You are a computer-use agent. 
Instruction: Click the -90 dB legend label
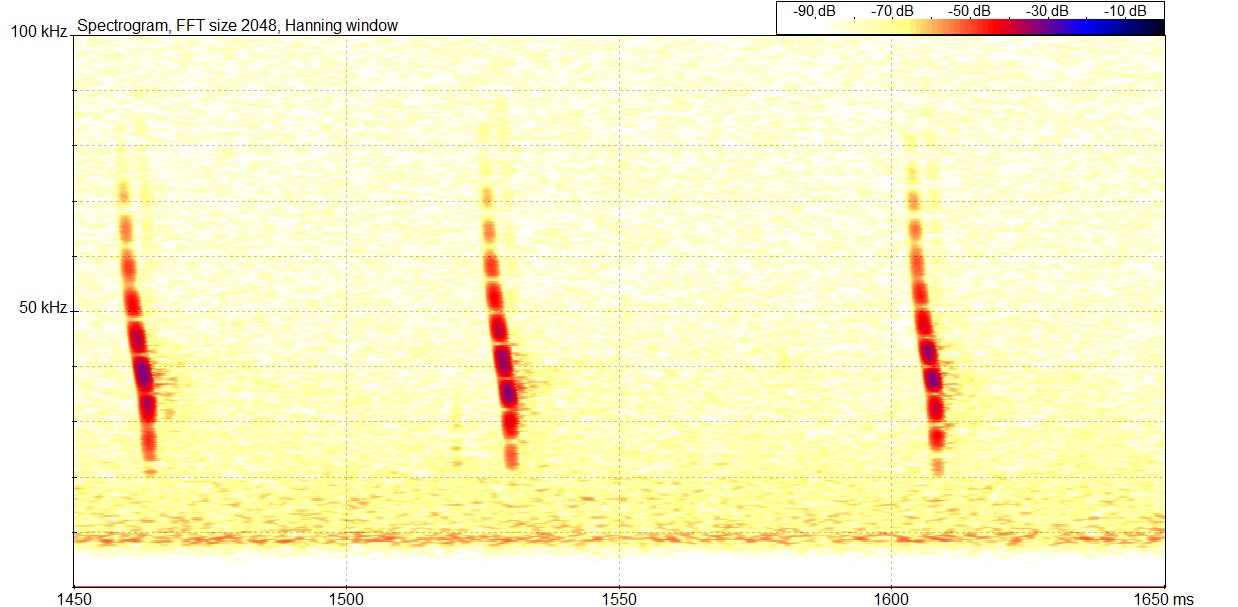click(814, 10)
